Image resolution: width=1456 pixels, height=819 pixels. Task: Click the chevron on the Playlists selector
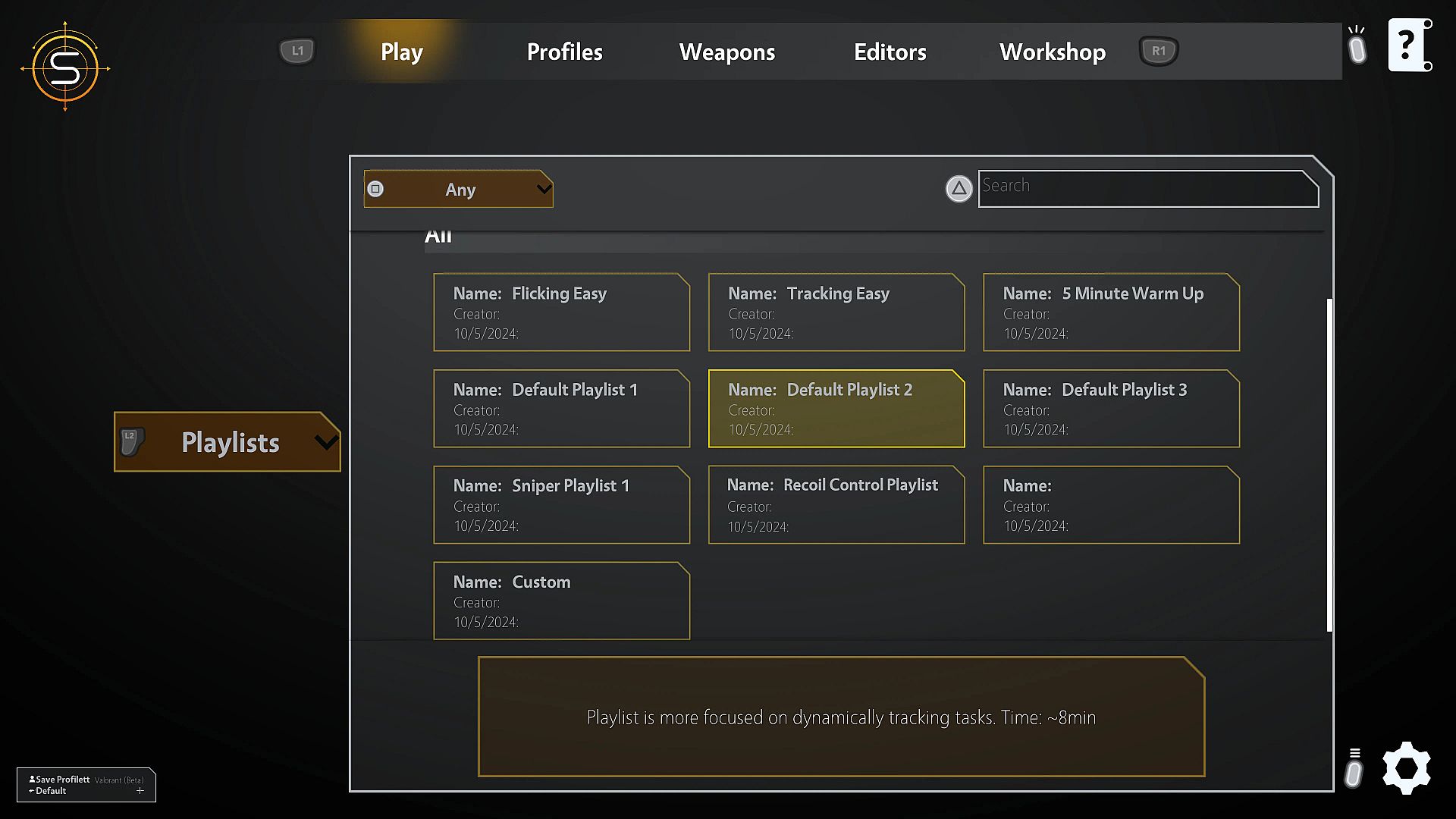coord(326,442)
